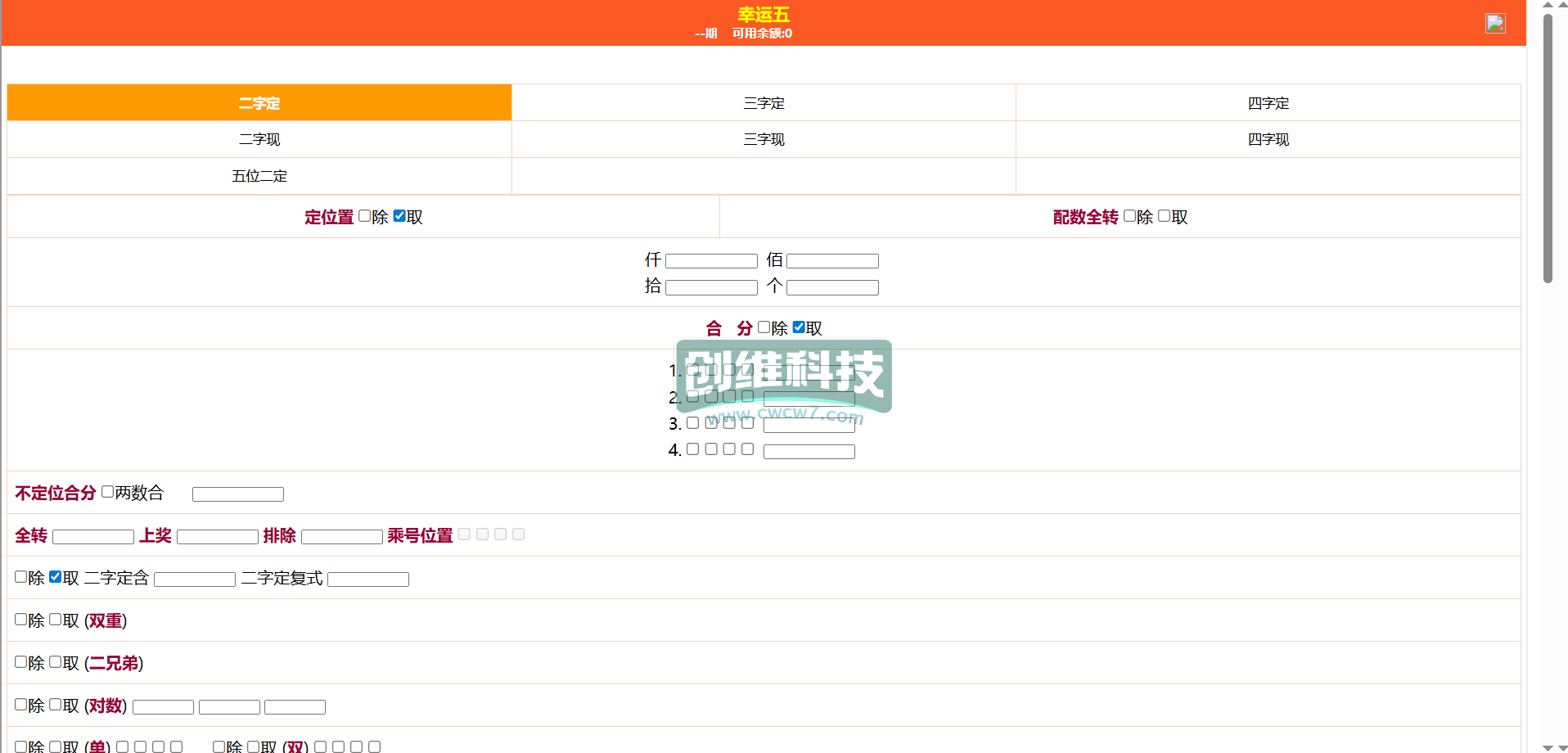Uncheck the 取 box next to 定位置
Screen dimensions: 1568x753
(x=399, y=215)
